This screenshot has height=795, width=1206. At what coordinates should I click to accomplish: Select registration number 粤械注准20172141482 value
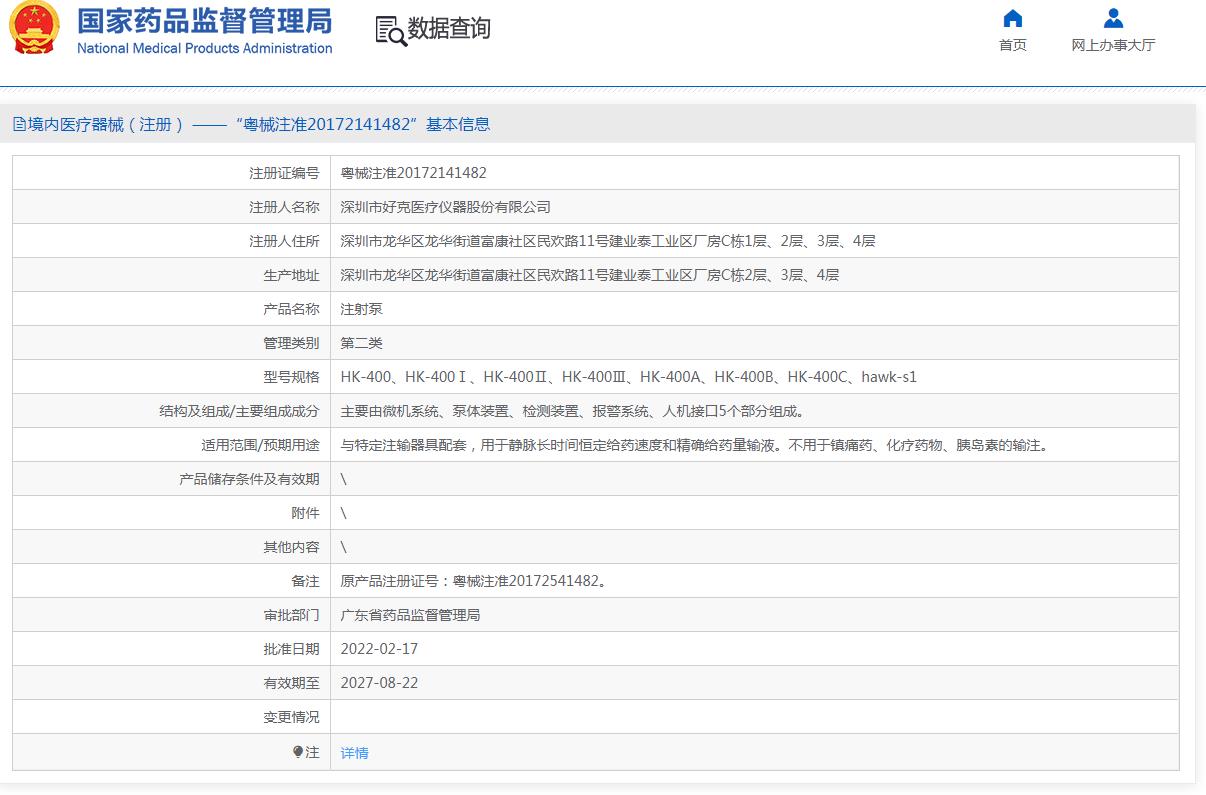click(413, 173)
